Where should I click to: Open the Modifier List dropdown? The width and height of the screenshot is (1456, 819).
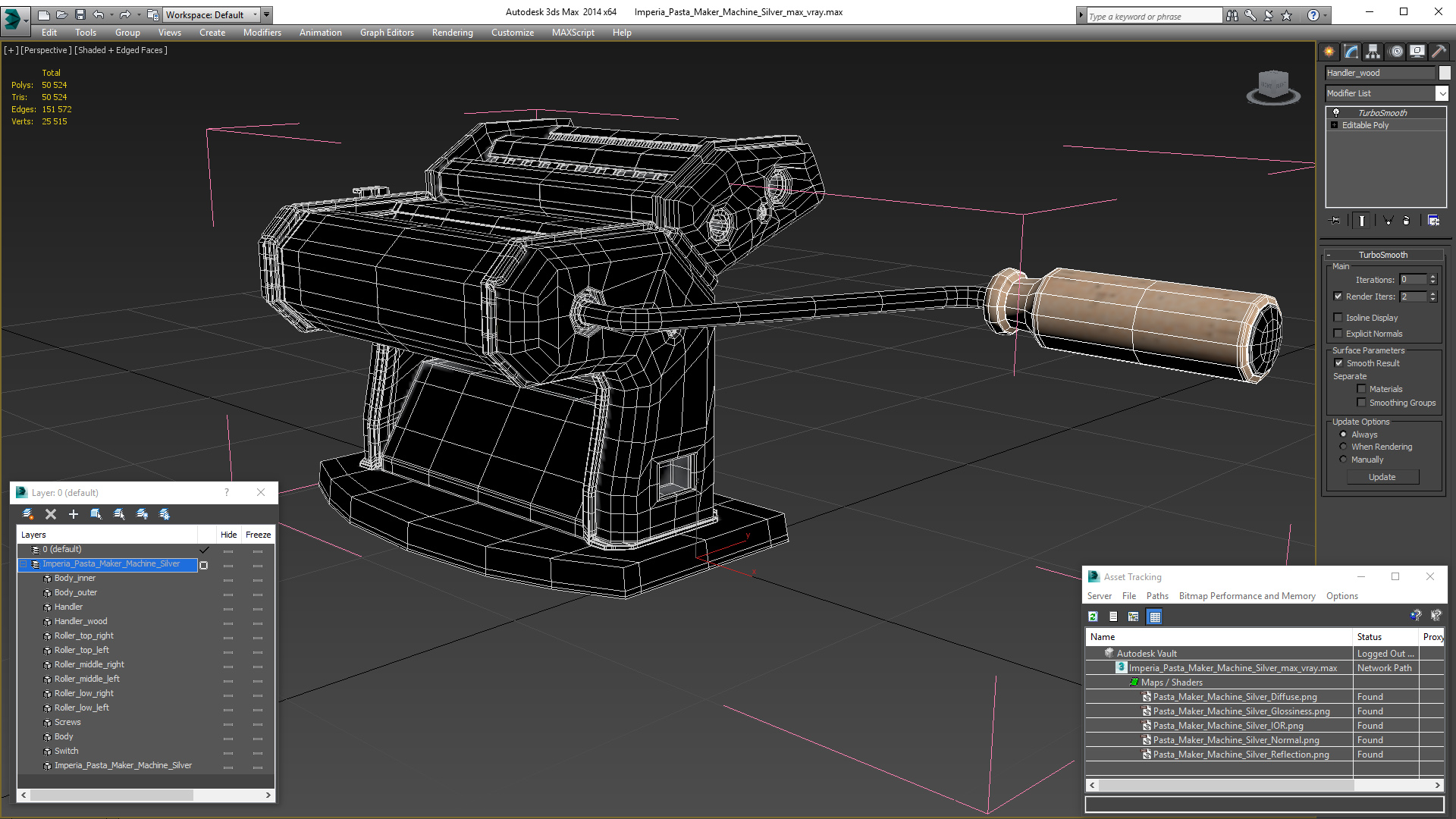(x=1441, y=93)
